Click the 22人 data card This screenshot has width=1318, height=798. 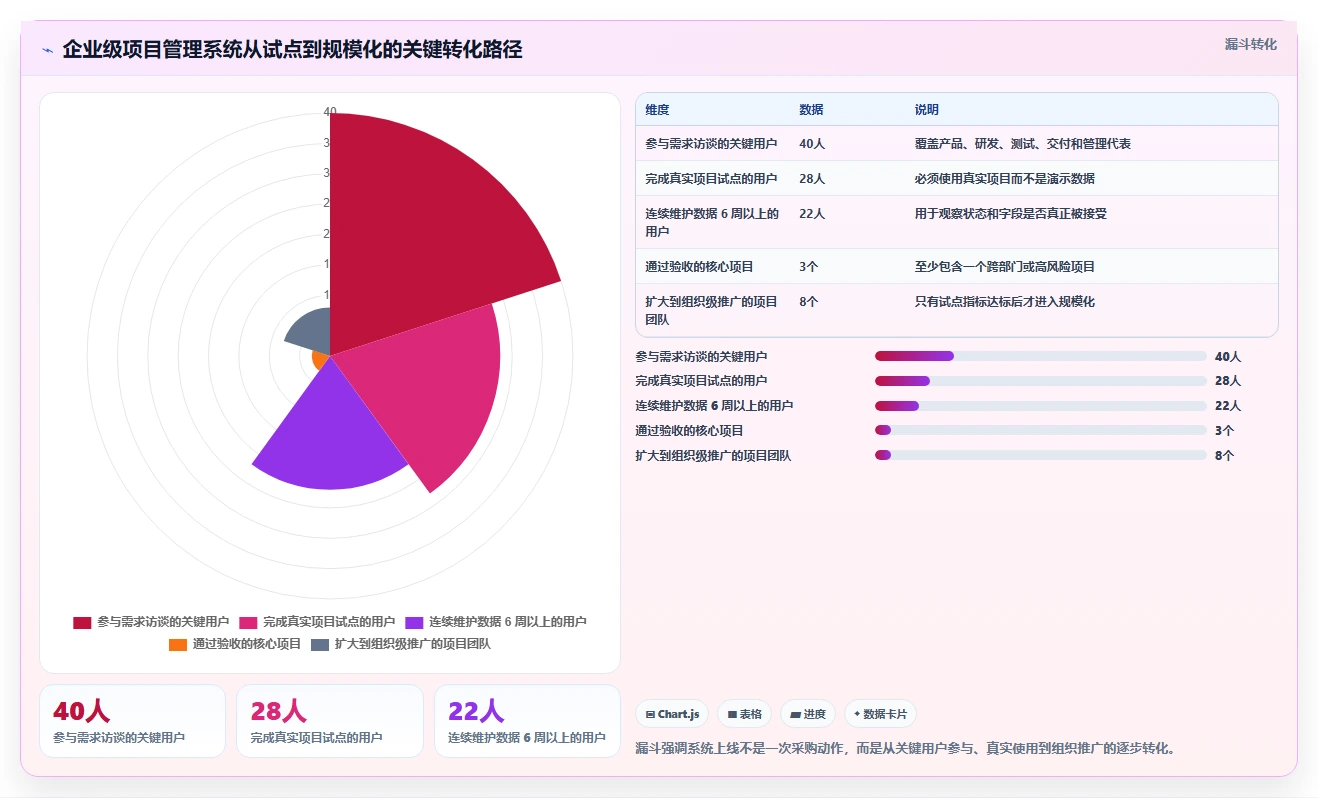527,721
